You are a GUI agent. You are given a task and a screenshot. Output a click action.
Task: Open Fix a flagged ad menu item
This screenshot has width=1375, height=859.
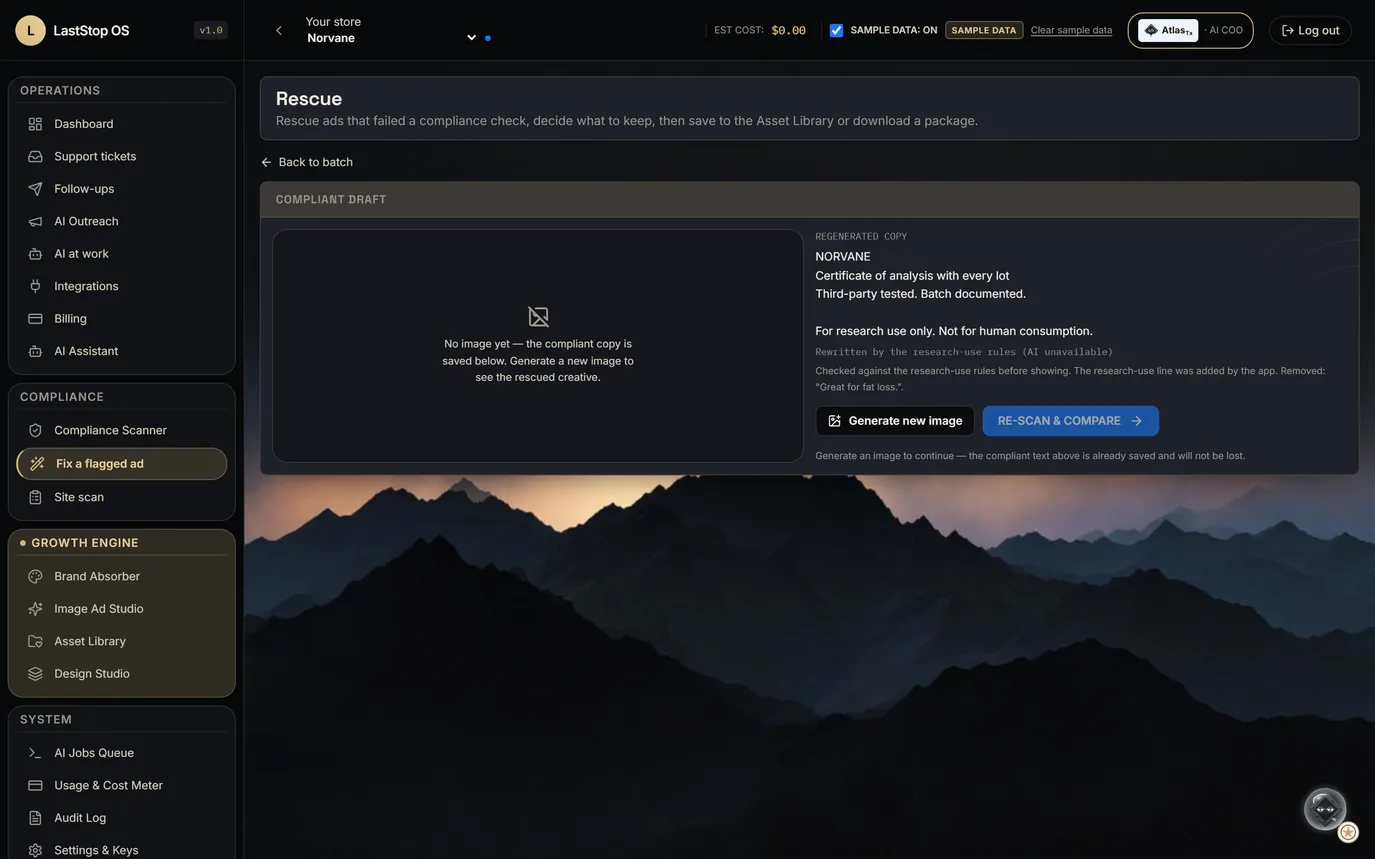click(122, 464)
